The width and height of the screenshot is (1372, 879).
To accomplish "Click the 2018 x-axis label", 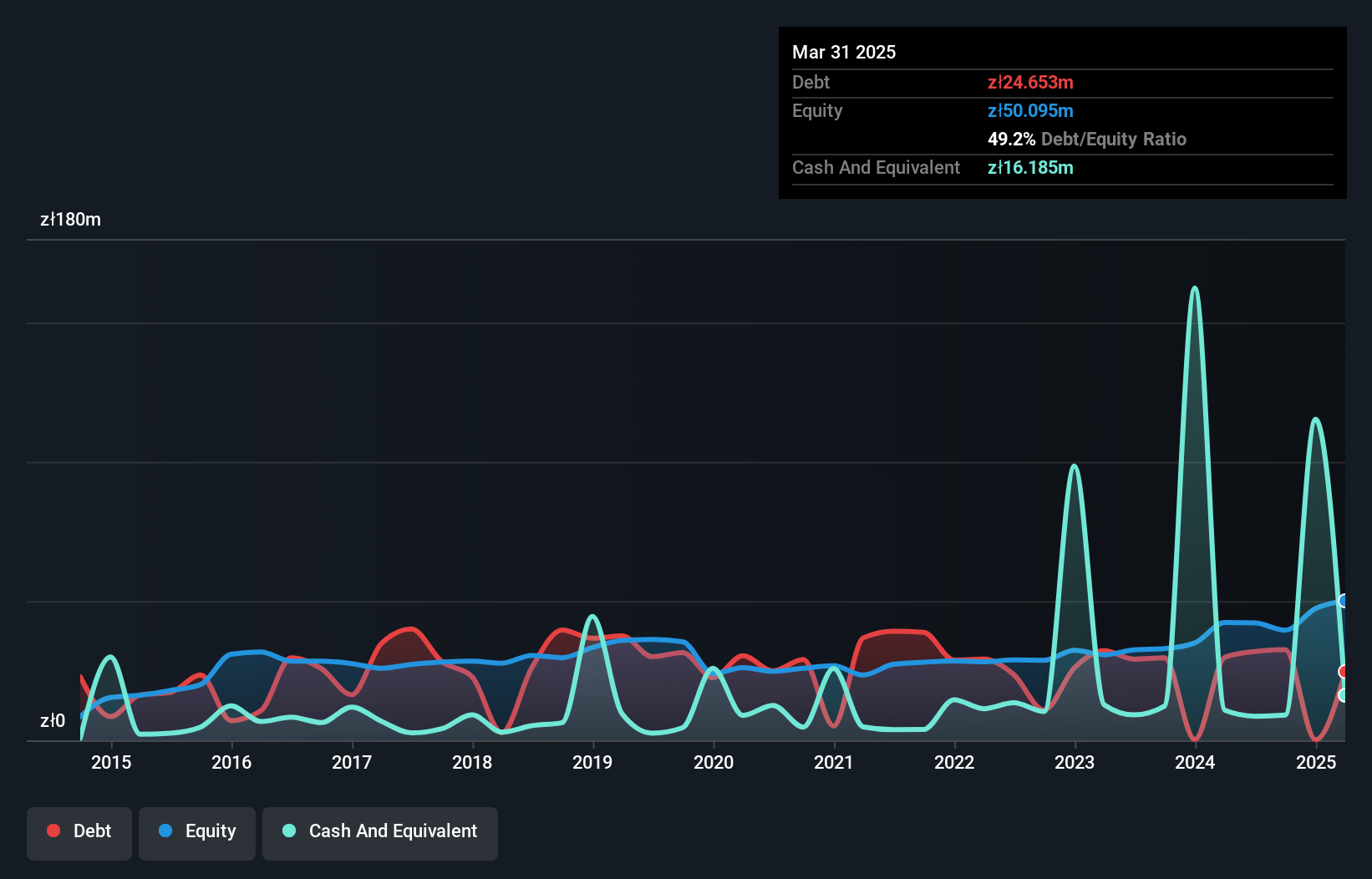I will coord(472,762).
